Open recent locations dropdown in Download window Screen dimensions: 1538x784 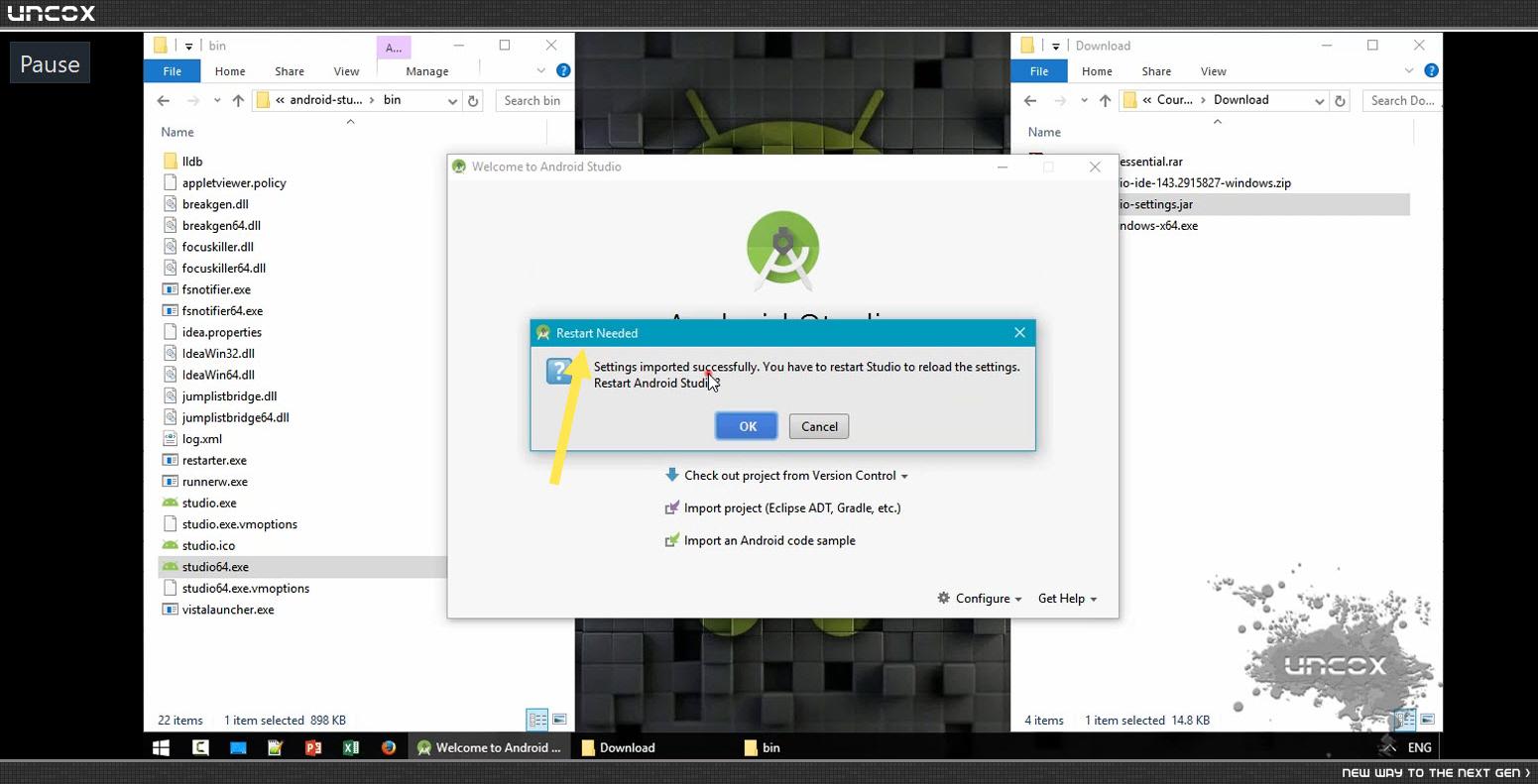pos(1084,100)
